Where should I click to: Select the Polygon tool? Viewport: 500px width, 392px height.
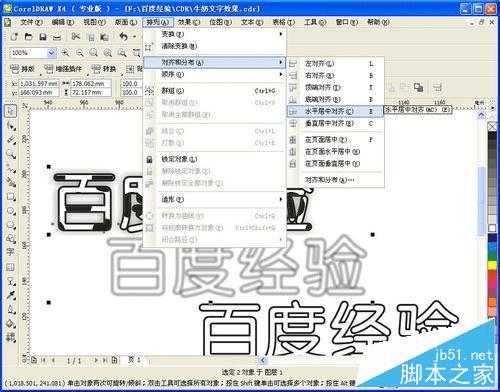11,225
